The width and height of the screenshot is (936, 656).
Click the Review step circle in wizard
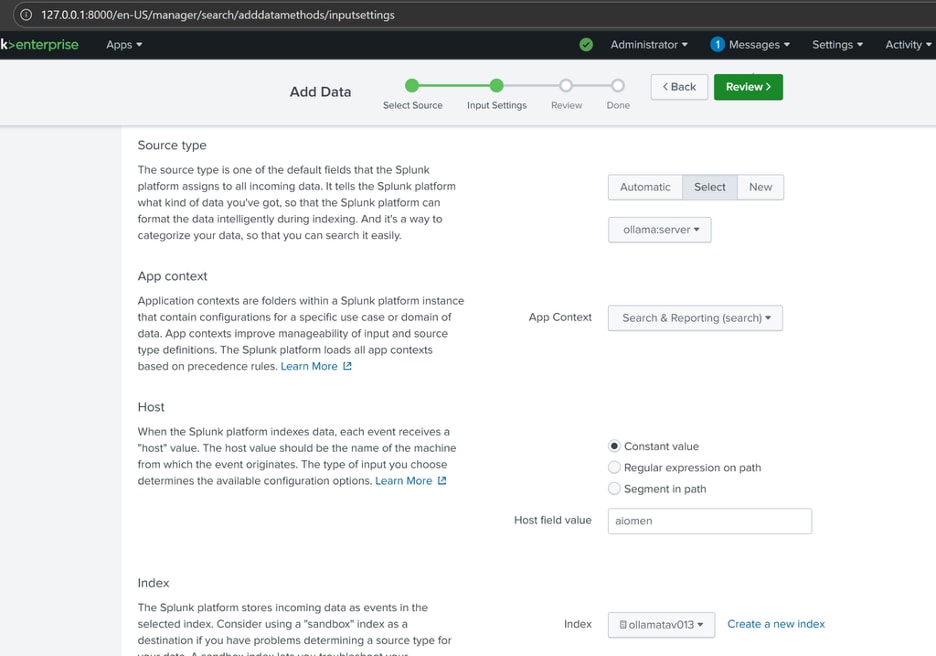point(566,86)
